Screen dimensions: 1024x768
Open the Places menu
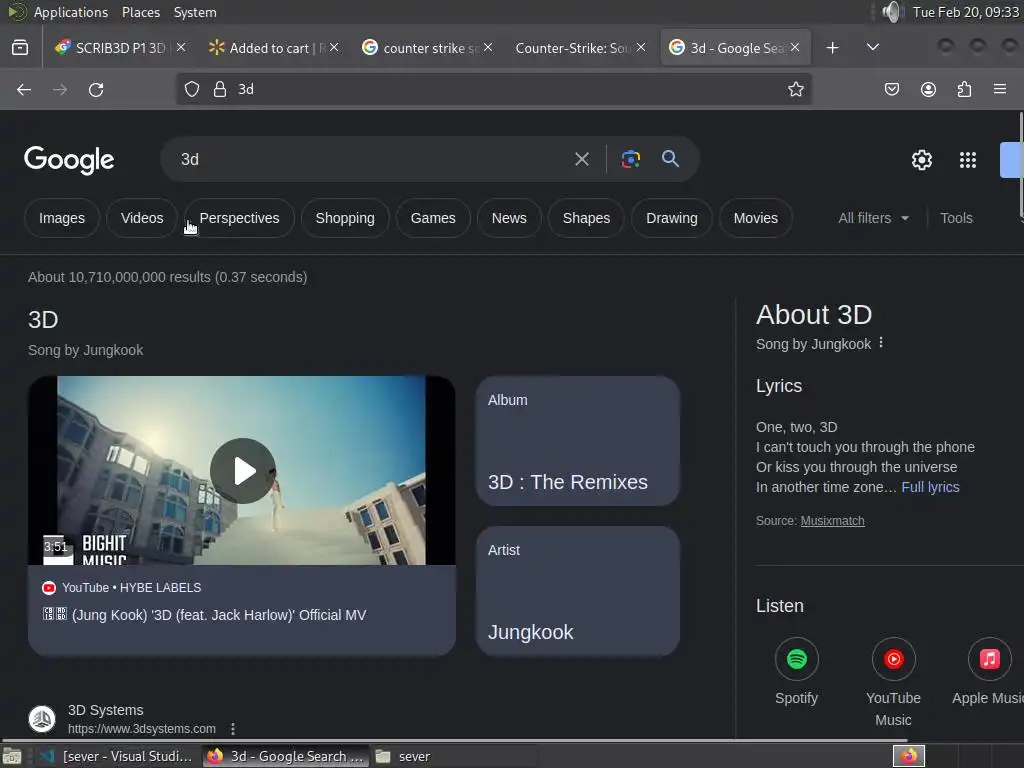coord(140,12)
